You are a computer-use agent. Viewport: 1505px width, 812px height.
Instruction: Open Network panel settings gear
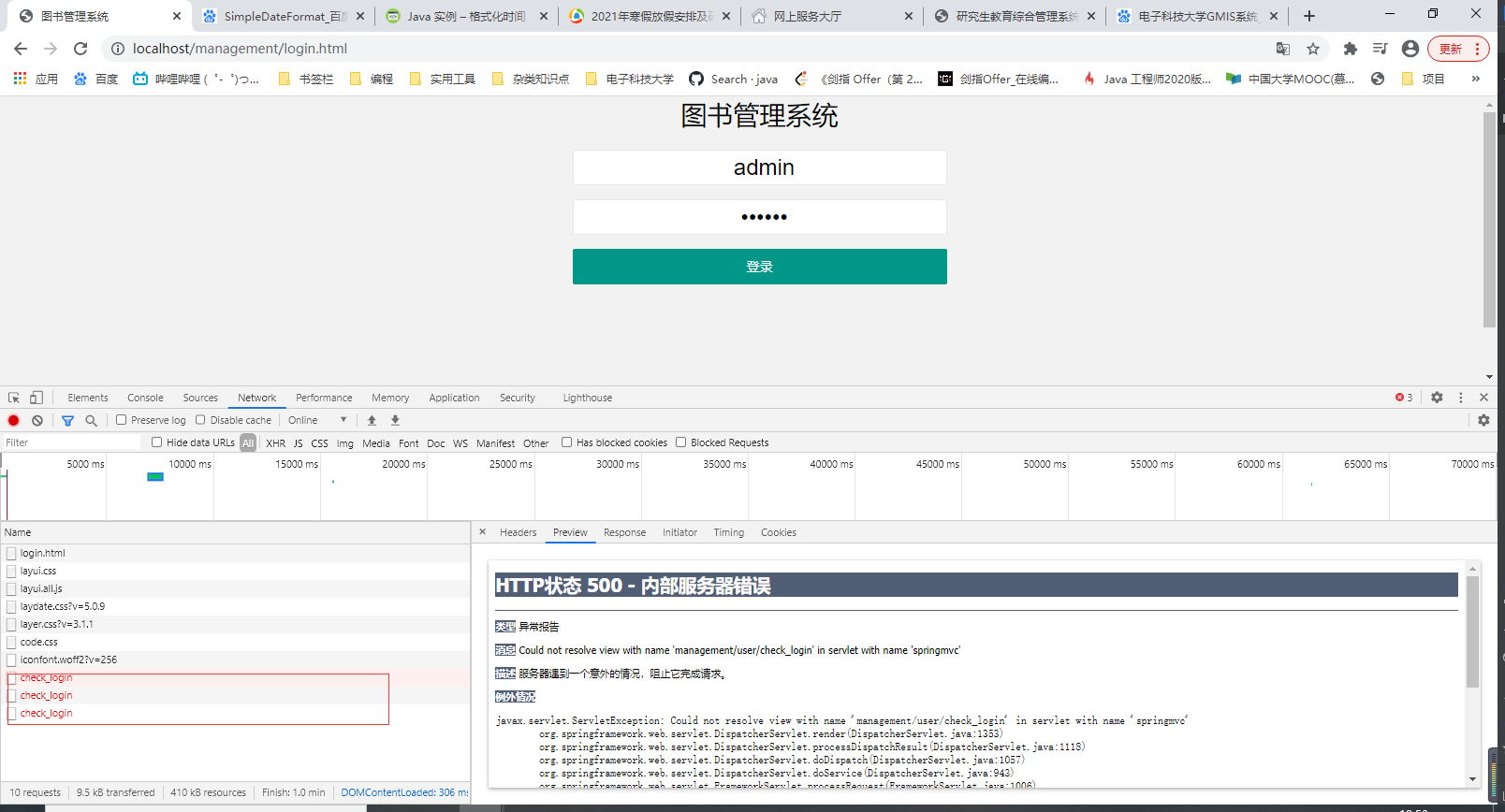click(x=1483, y=420)
